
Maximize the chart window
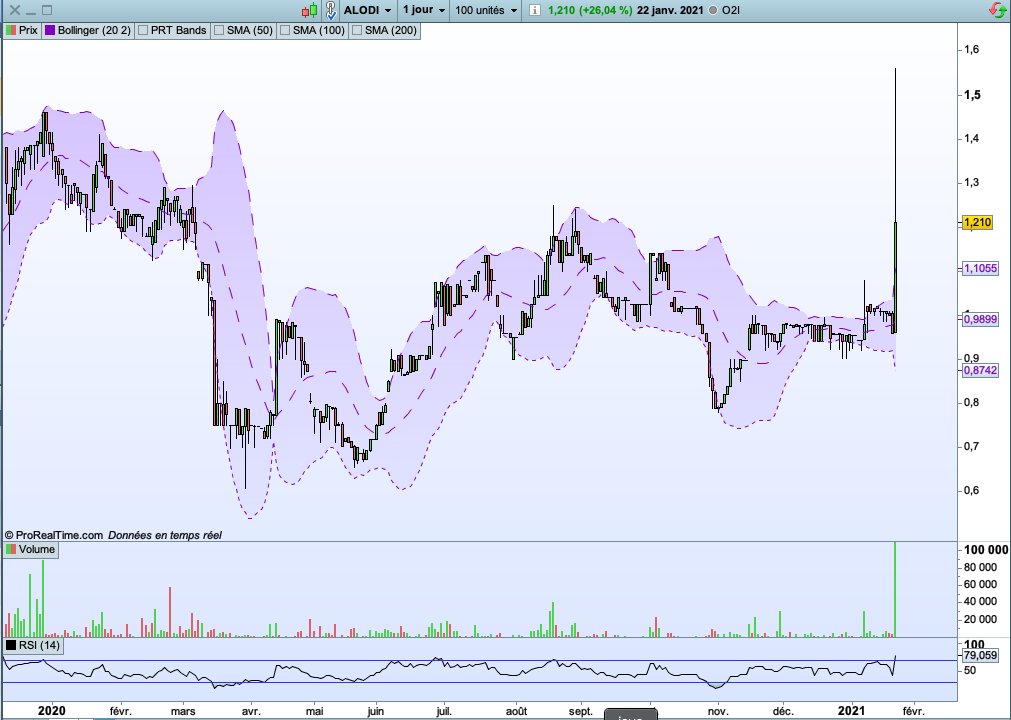(x=47, y=10)
